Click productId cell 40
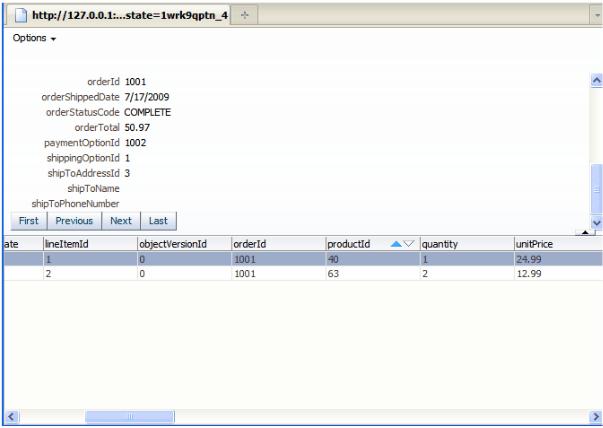The height and width of the screenshot is (428, 603). tap(373, 259)
